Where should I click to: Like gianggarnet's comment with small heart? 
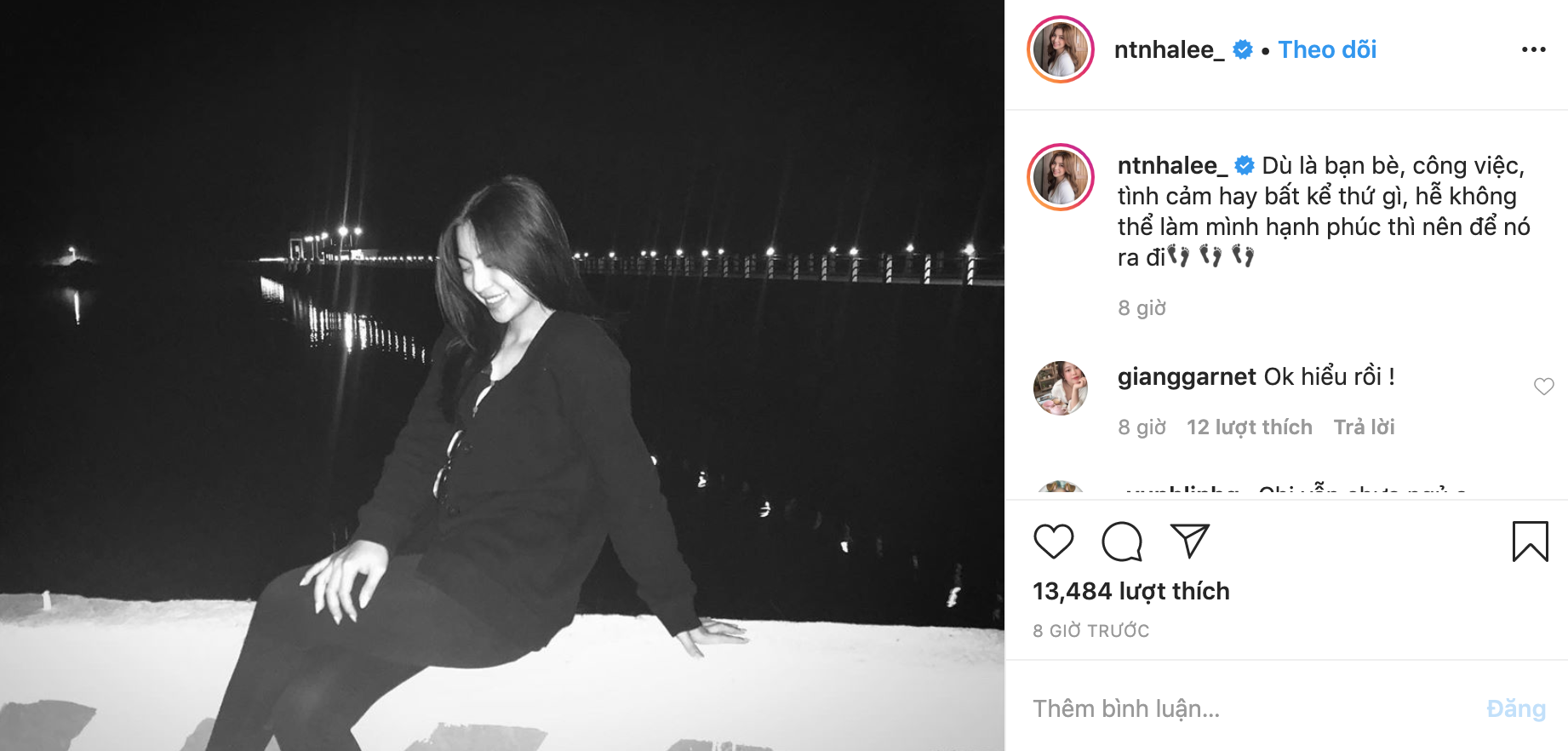tap(1543, 387)
